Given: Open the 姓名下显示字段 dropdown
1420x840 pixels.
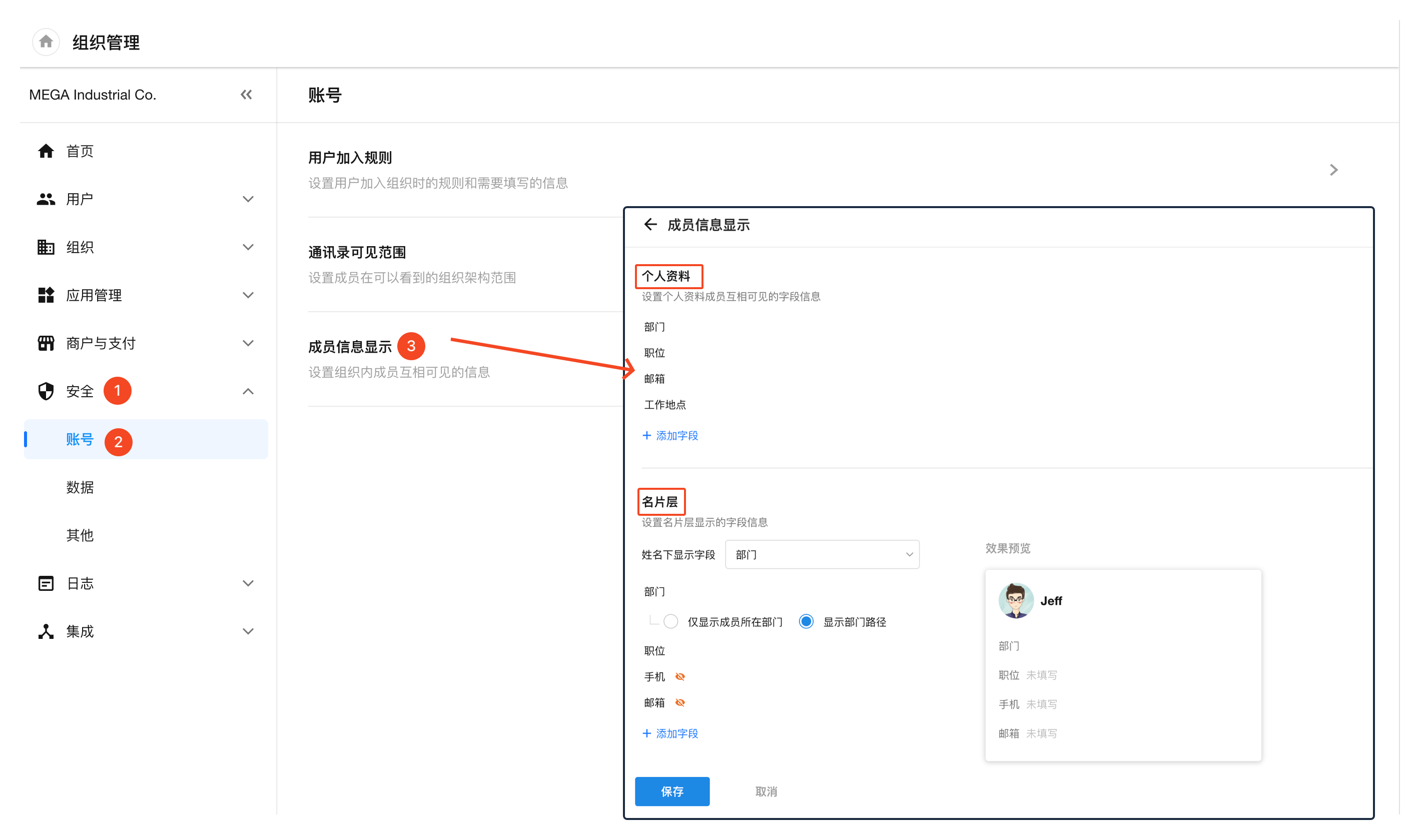Looking at the screenshot, I should pos(822,555).
